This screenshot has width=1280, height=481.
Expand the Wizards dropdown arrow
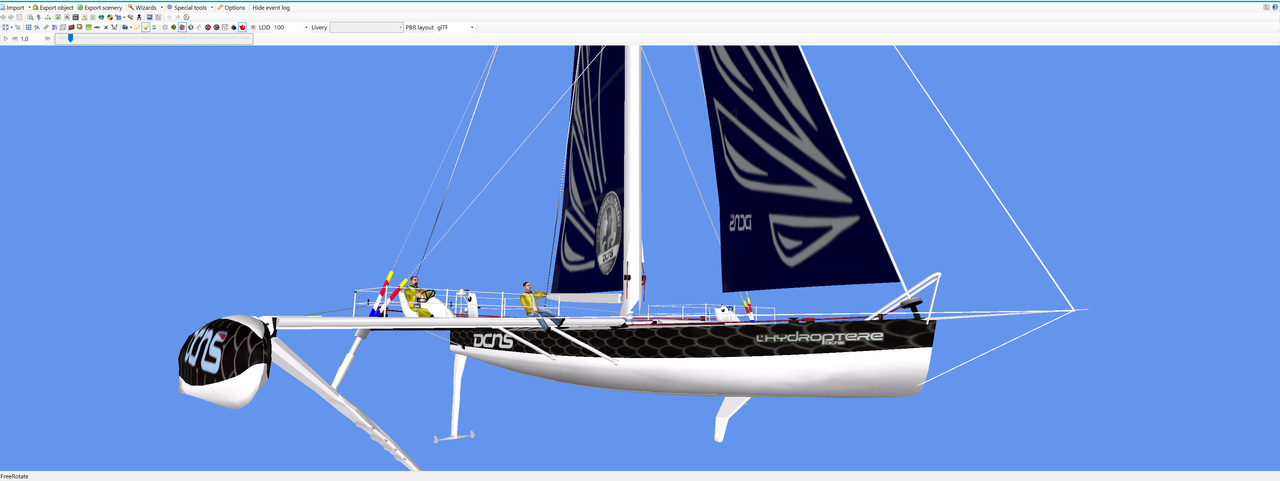(x=162, y=7)
